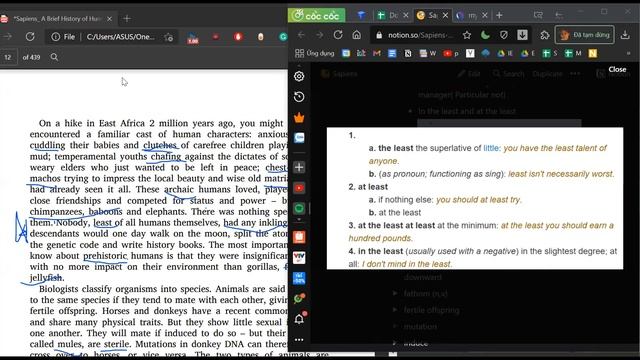The height and width of the screenshot is (360, 640).
Task: Open the shield ad-block icon
Action: [x=504, y=36]
